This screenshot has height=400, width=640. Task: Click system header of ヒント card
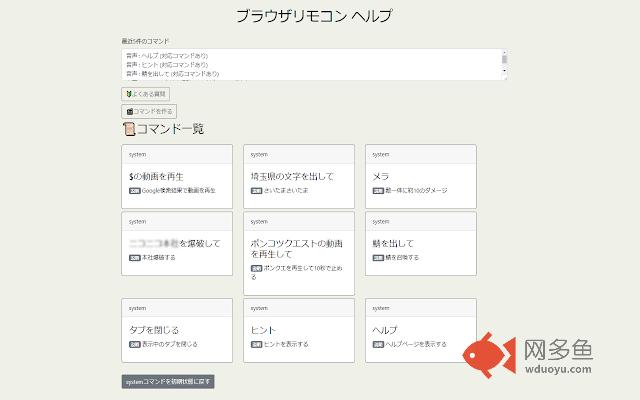(x=299, y=308)
